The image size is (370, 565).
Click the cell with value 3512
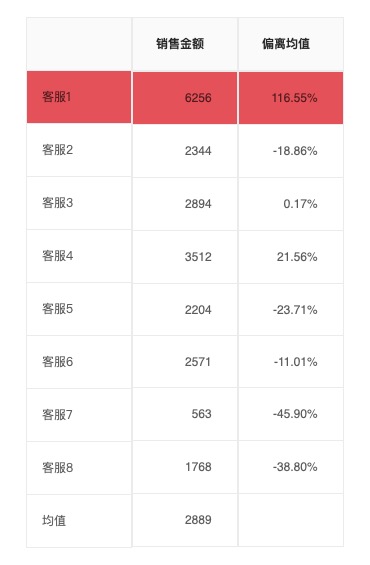click(185, 257)
